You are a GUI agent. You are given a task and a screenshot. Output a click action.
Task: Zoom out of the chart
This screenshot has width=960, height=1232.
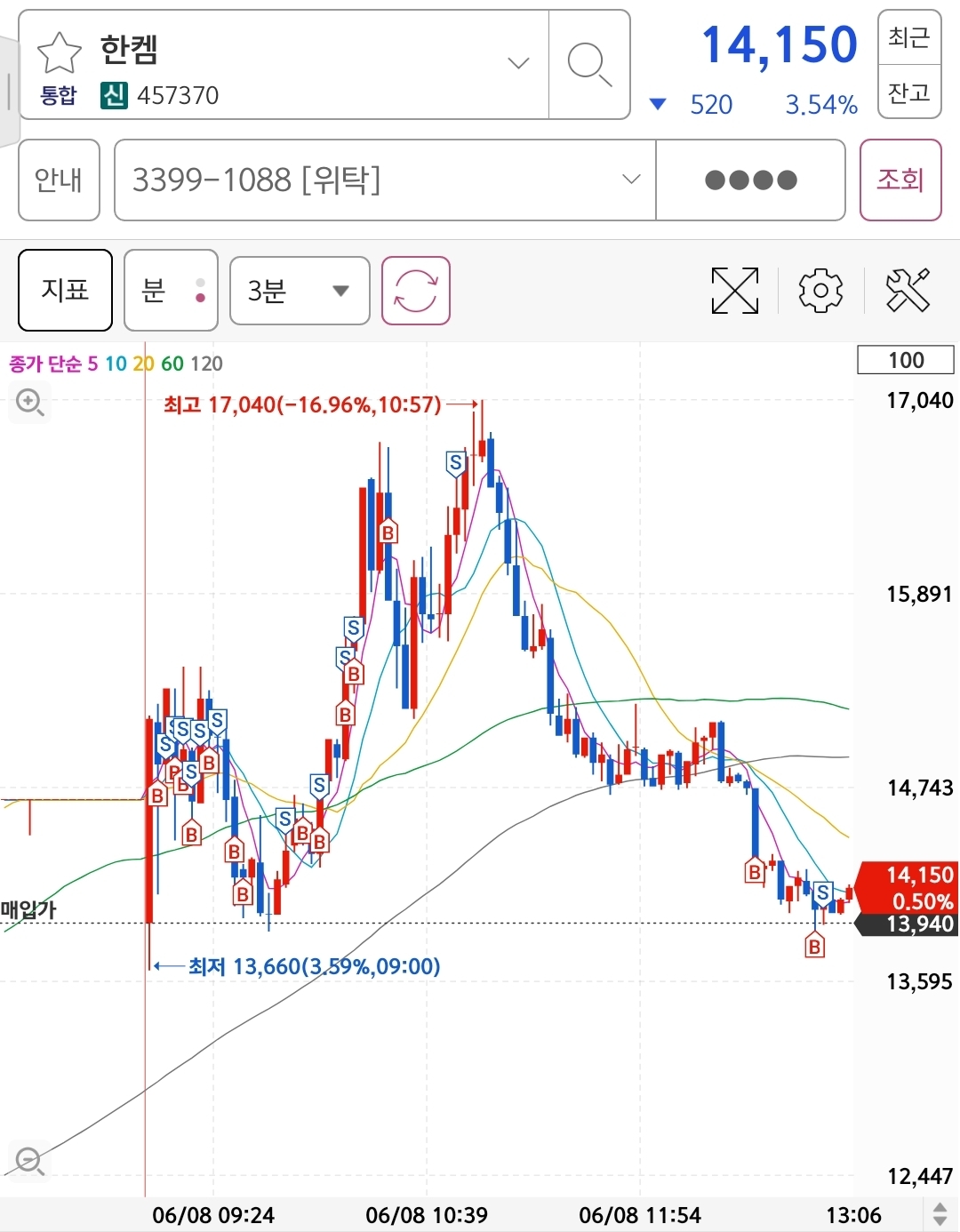click(29, 1160)
